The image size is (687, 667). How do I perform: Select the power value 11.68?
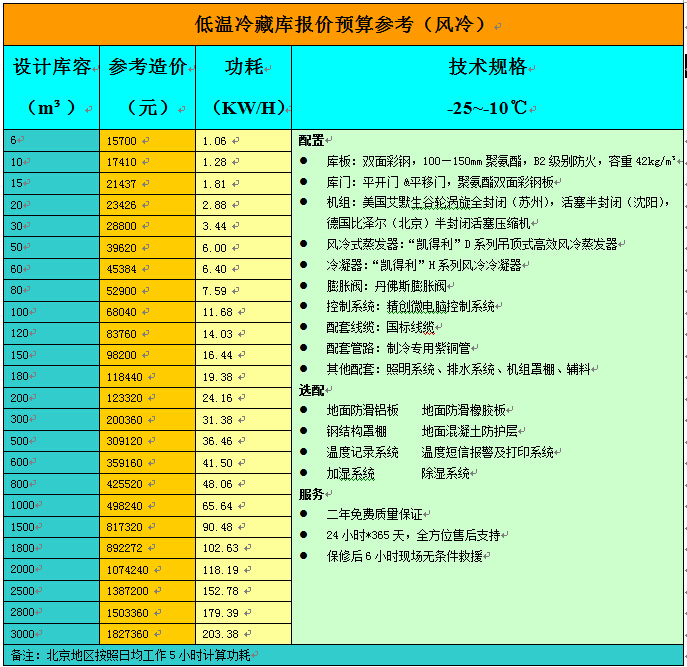(217, 312)
